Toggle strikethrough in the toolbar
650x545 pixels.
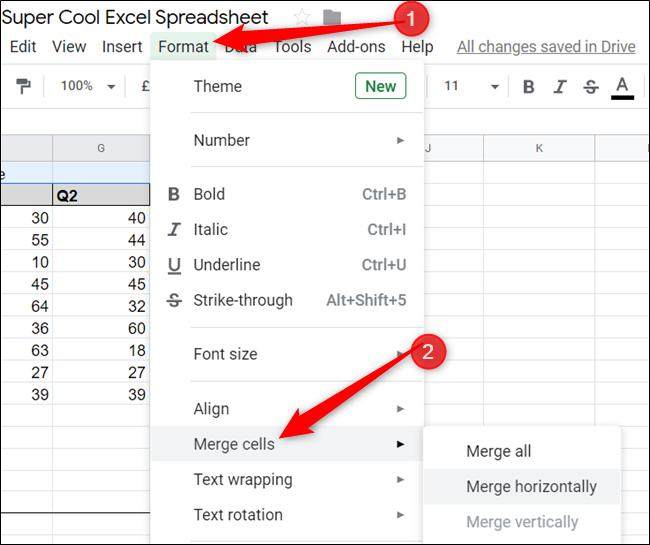(x=591, y=87)
